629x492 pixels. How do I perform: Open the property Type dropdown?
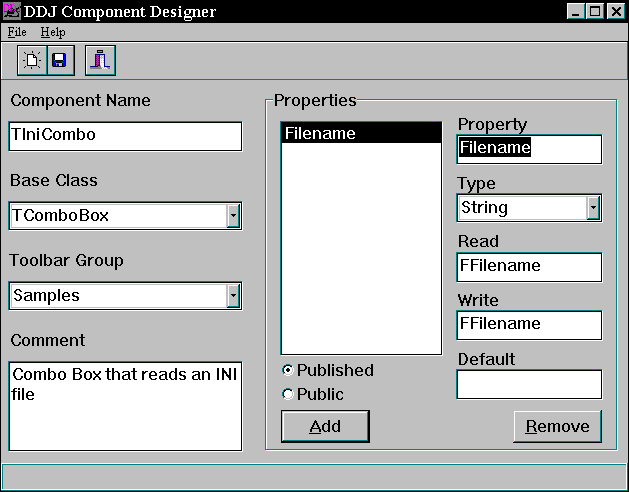(x=593, y=208)
